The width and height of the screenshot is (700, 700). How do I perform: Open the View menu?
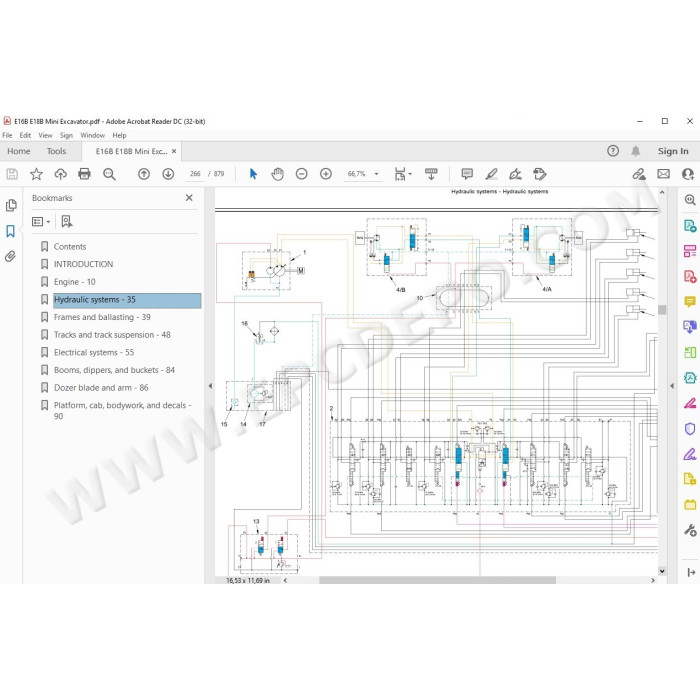point(45,135)
